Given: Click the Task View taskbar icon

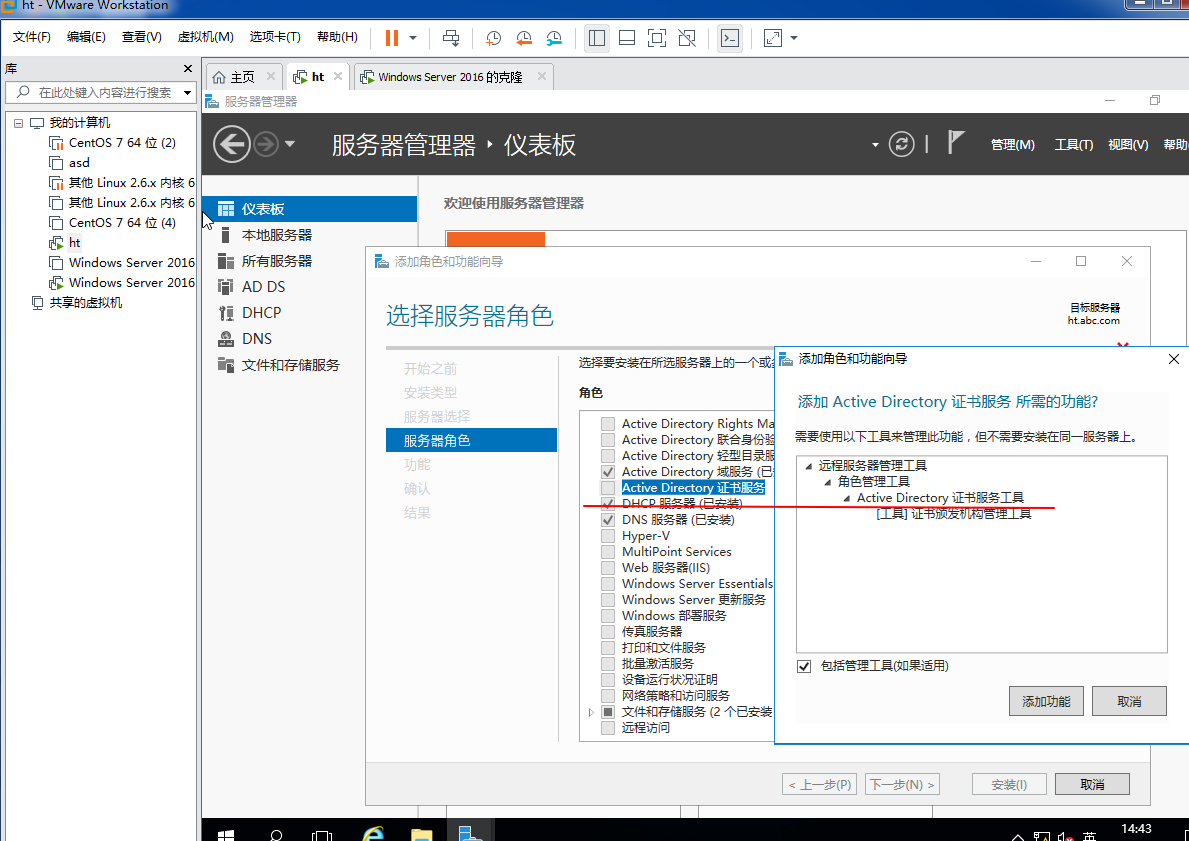Looking at the screenshot, I should [322, 834].
